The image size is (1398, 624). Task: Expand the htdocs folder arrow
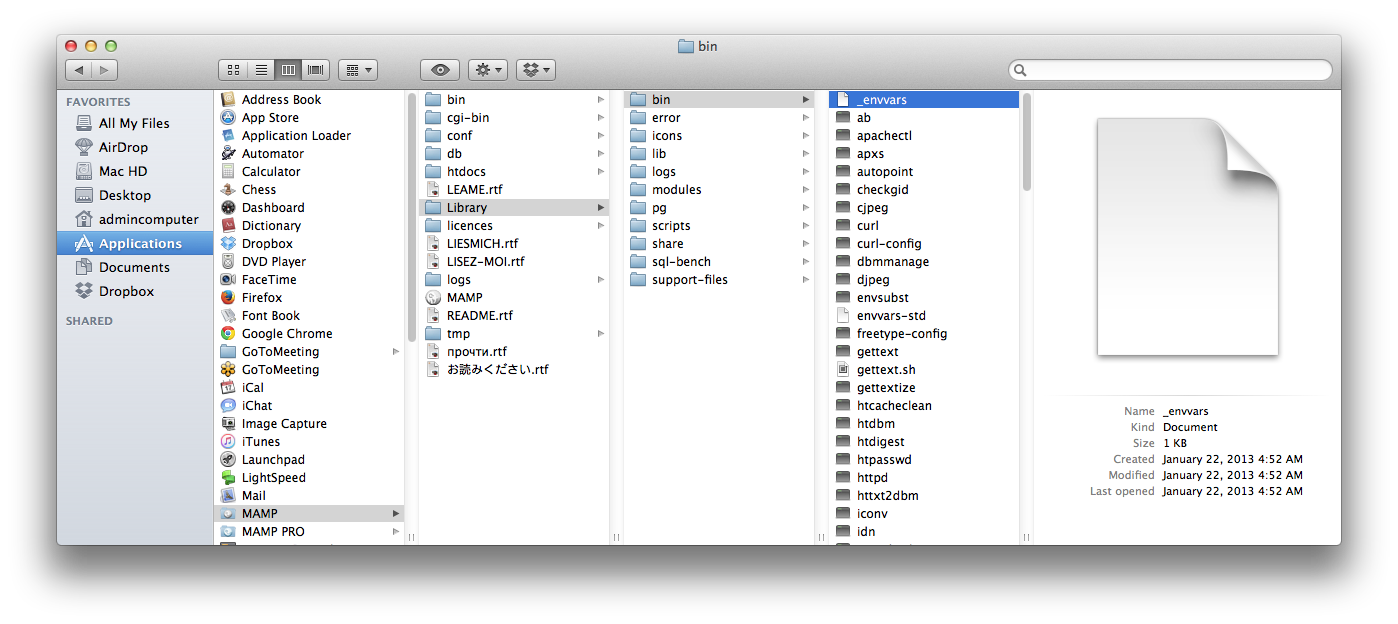point(601,171)
